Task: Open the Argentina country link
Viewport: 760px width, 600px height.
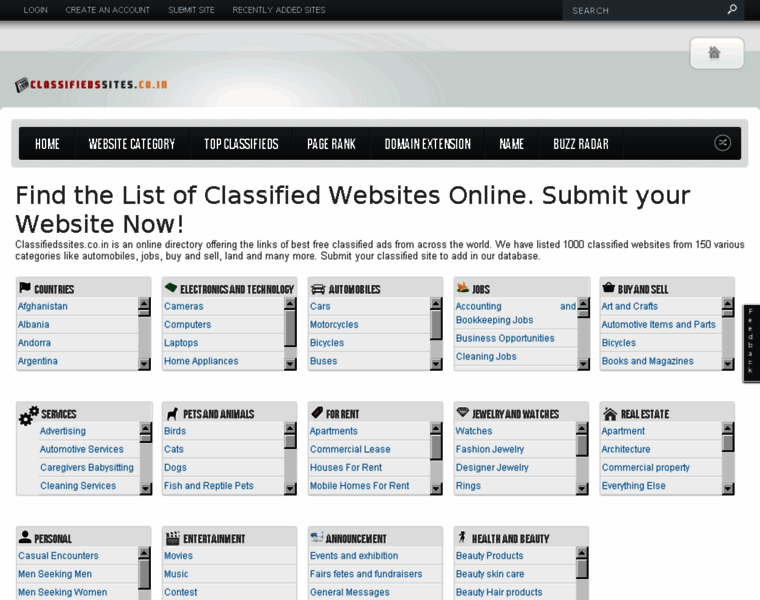Action: (38, 361)
